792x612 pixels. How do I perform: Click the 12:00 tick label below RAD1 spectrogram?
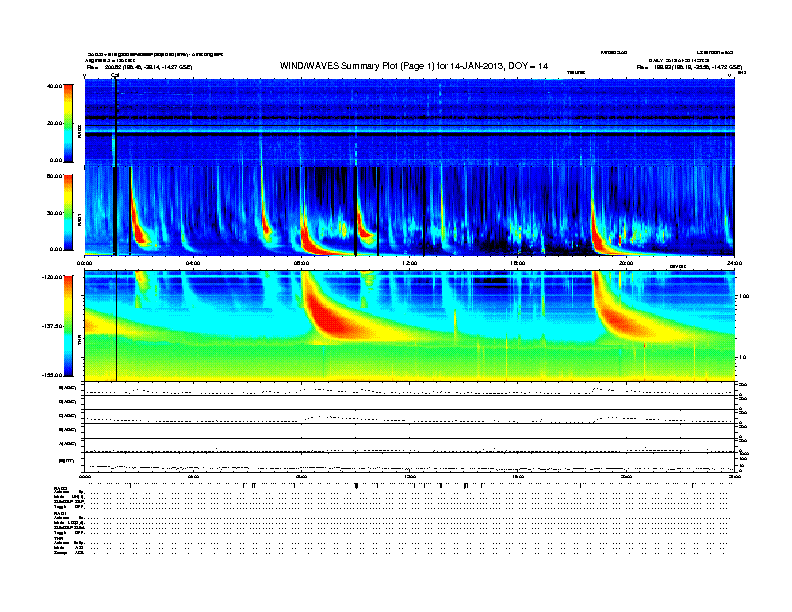[410, 263]
